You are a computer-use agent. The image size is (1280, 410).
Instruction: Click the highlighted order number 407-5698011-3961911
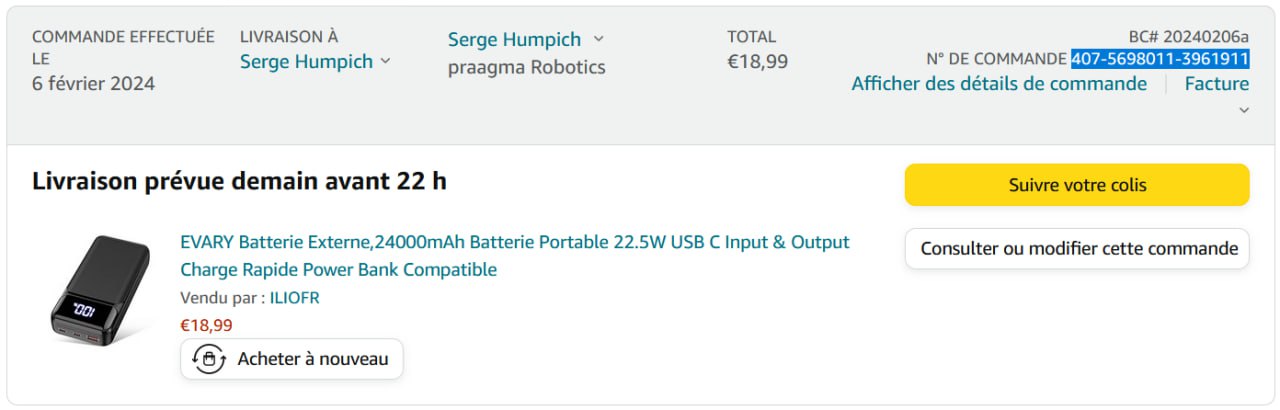point(1159,59)
